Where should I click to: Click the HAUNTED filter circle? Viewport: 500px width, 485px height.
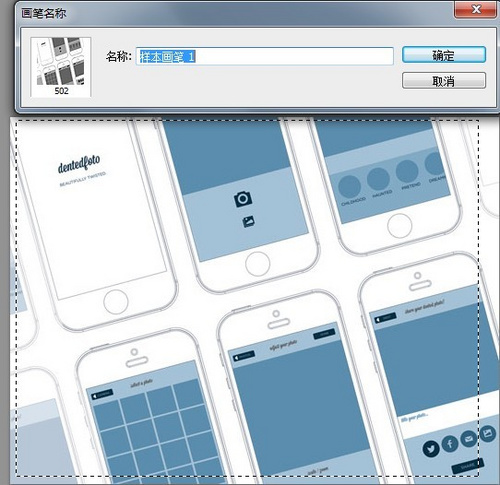pyautogui.click(x=378, y=179)
